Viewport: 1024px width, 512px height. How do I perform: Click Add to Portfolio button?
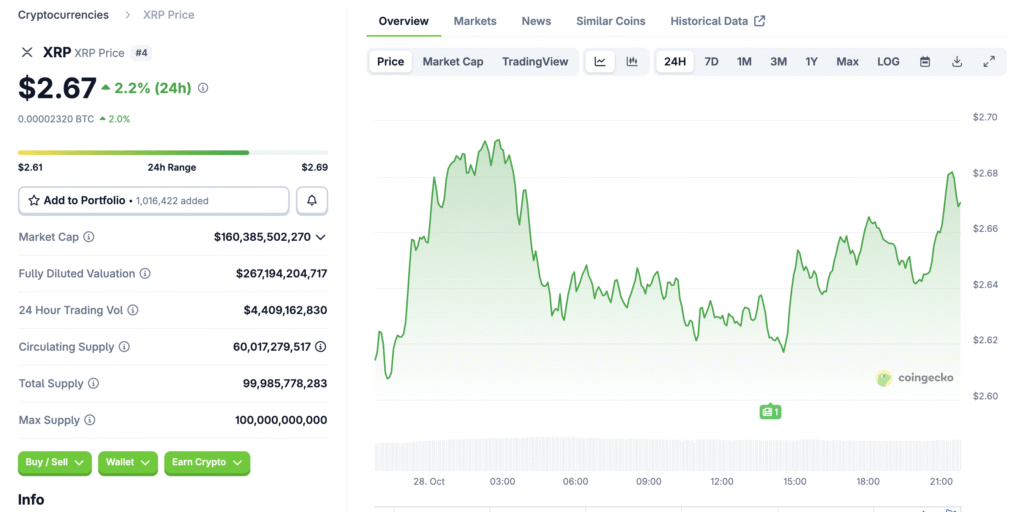153,201
